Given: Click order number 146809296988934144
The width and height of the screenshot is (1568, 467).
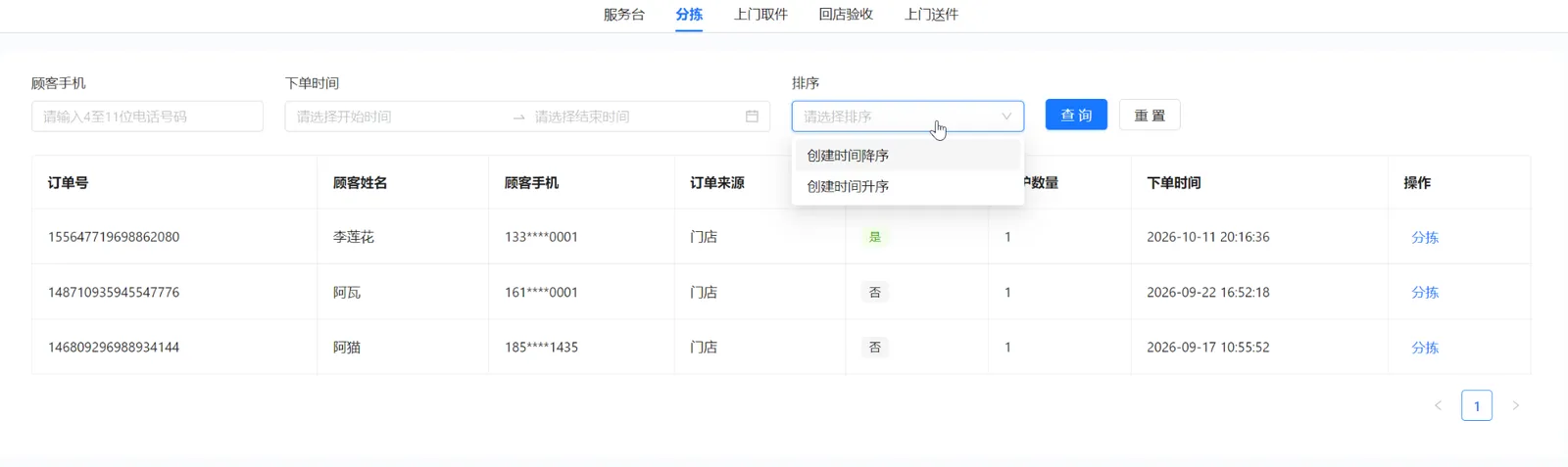Looking at the screenshot, I should [114, 347].
